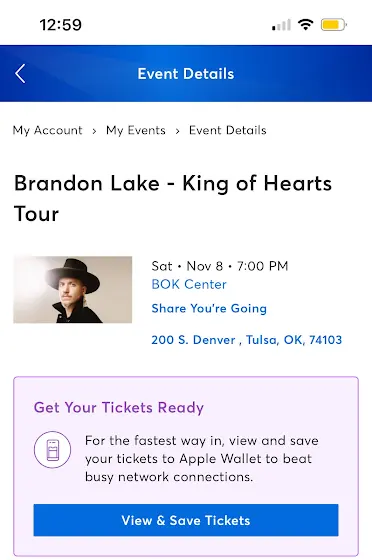Click chevron after My Events breadcrumb
Screen dimensions: 372x560
tap(177, 131)
